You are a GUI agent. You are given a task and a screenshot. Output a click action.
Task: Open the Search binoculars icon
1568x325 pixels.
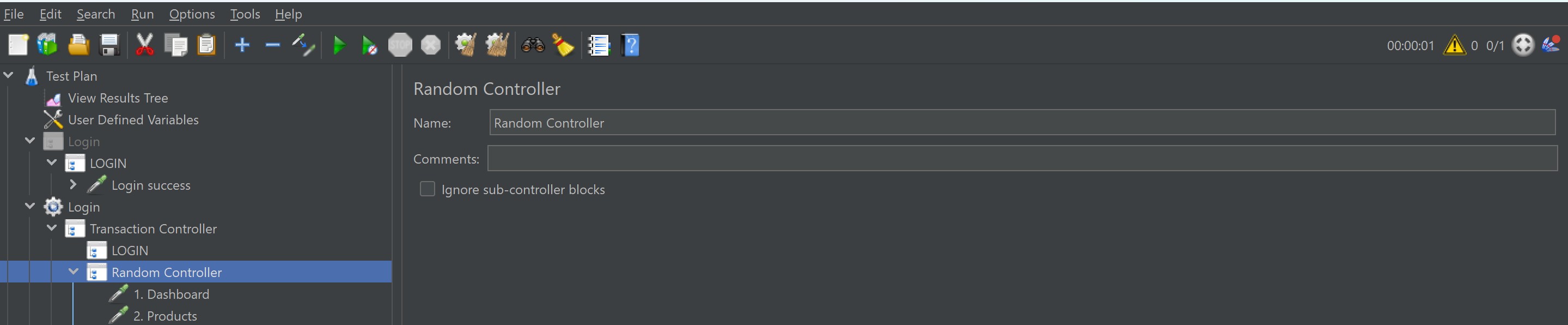533,45
